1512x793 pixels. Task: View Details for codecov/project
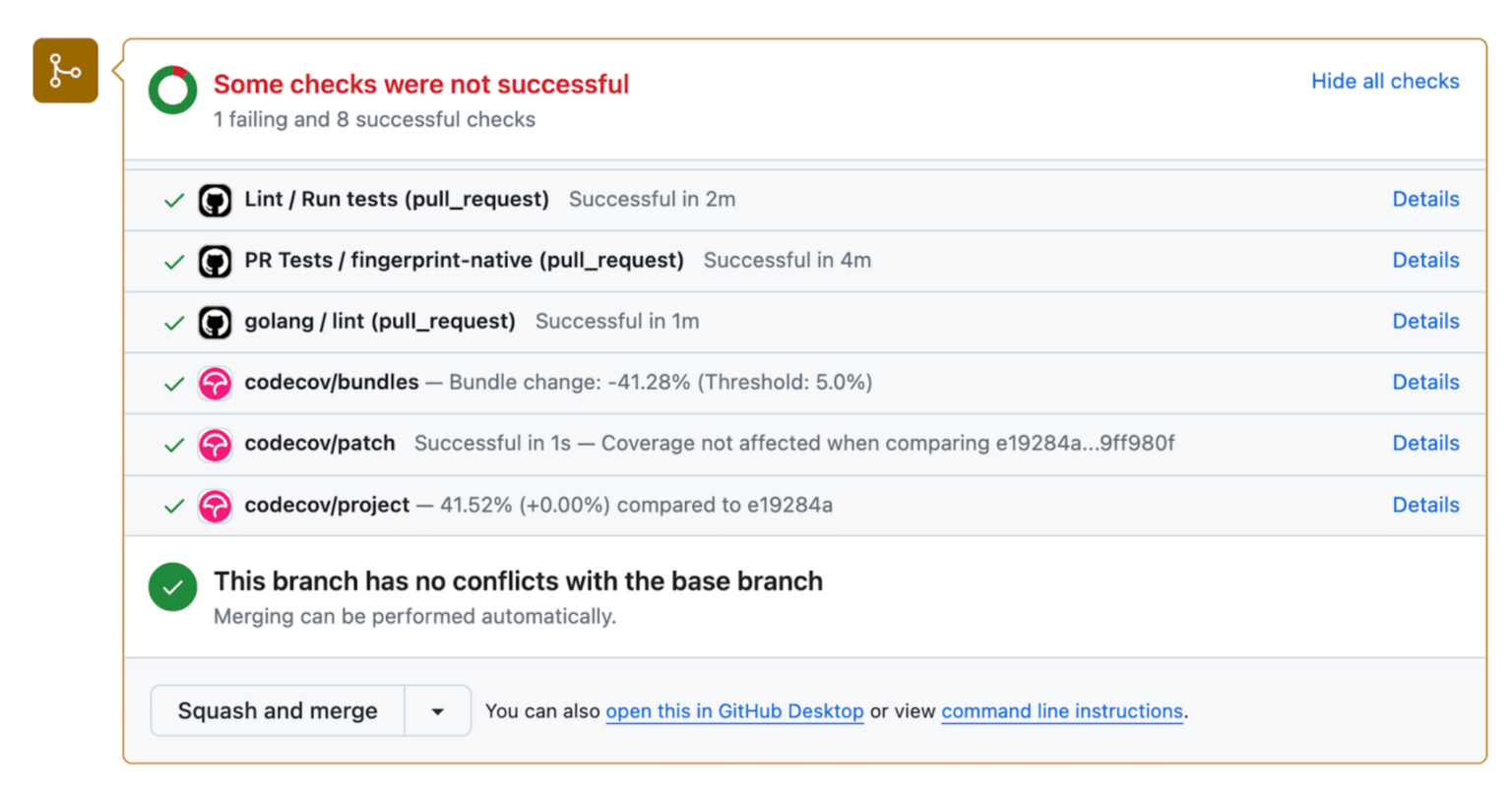1424,505
